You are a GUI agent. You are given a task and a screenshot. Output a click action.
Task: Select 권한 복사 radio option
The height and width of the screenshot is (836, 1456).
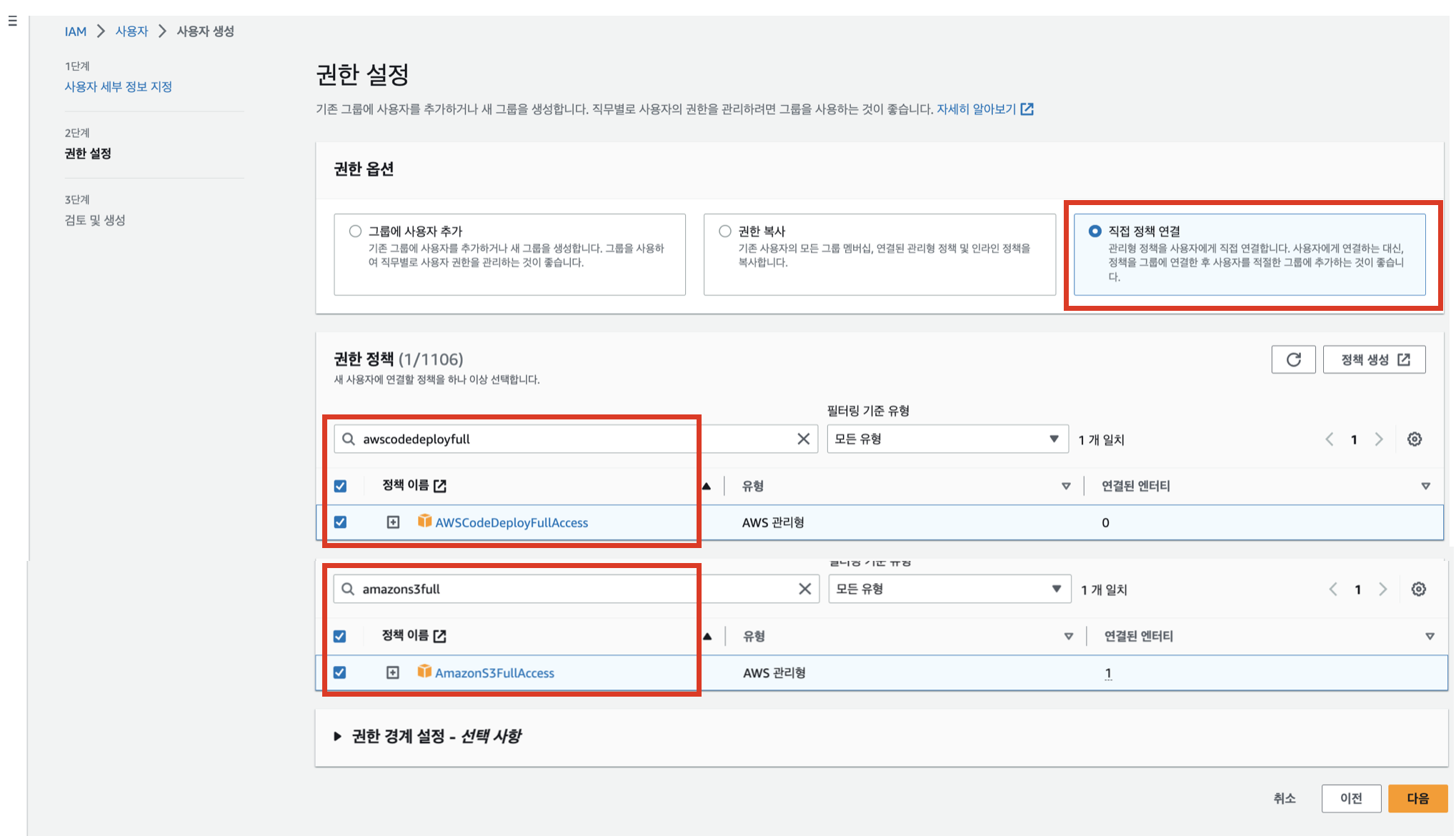tap(725, 231)
